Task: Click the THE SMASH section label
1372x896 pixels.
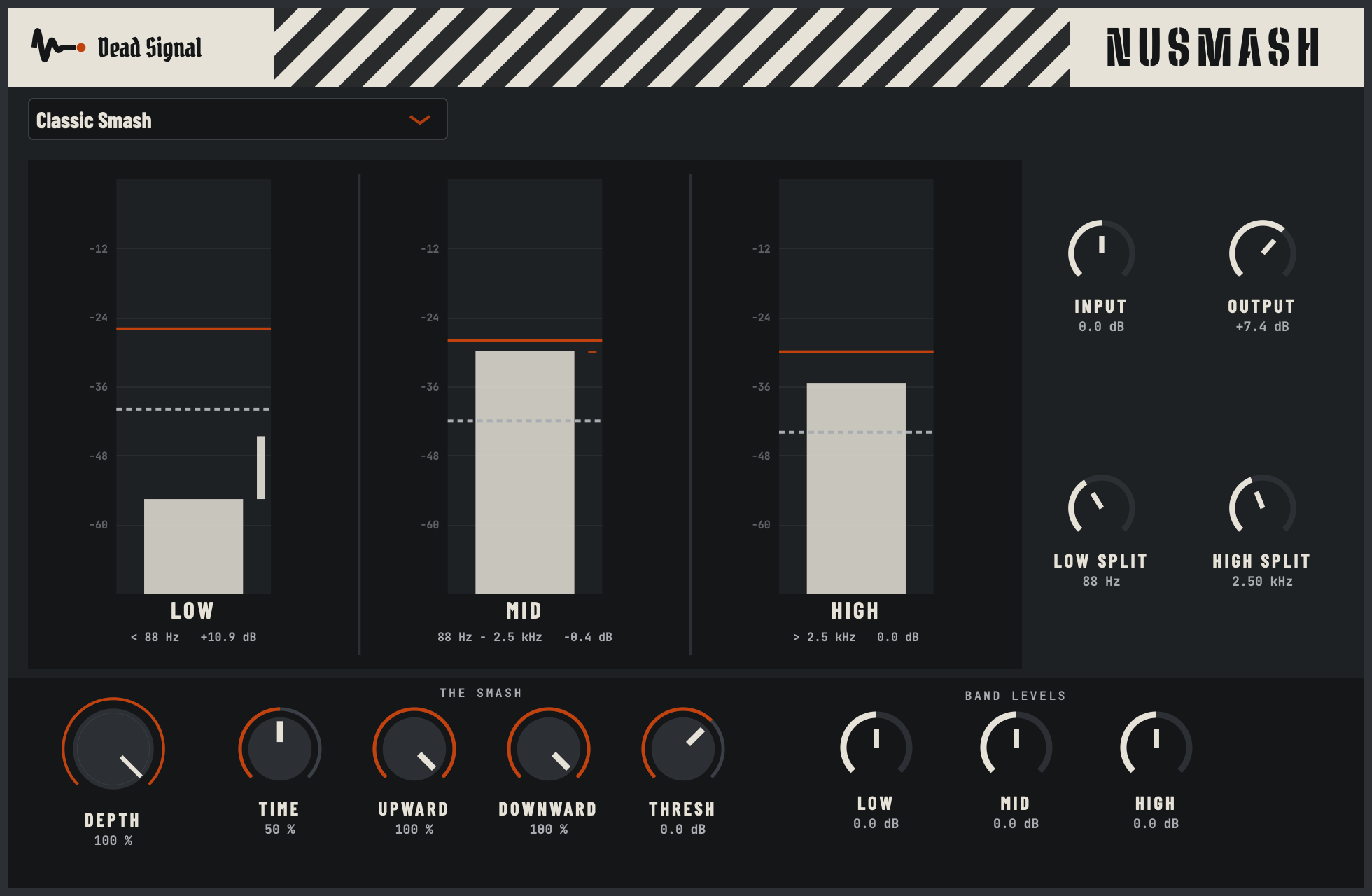Action: (481, 693)
